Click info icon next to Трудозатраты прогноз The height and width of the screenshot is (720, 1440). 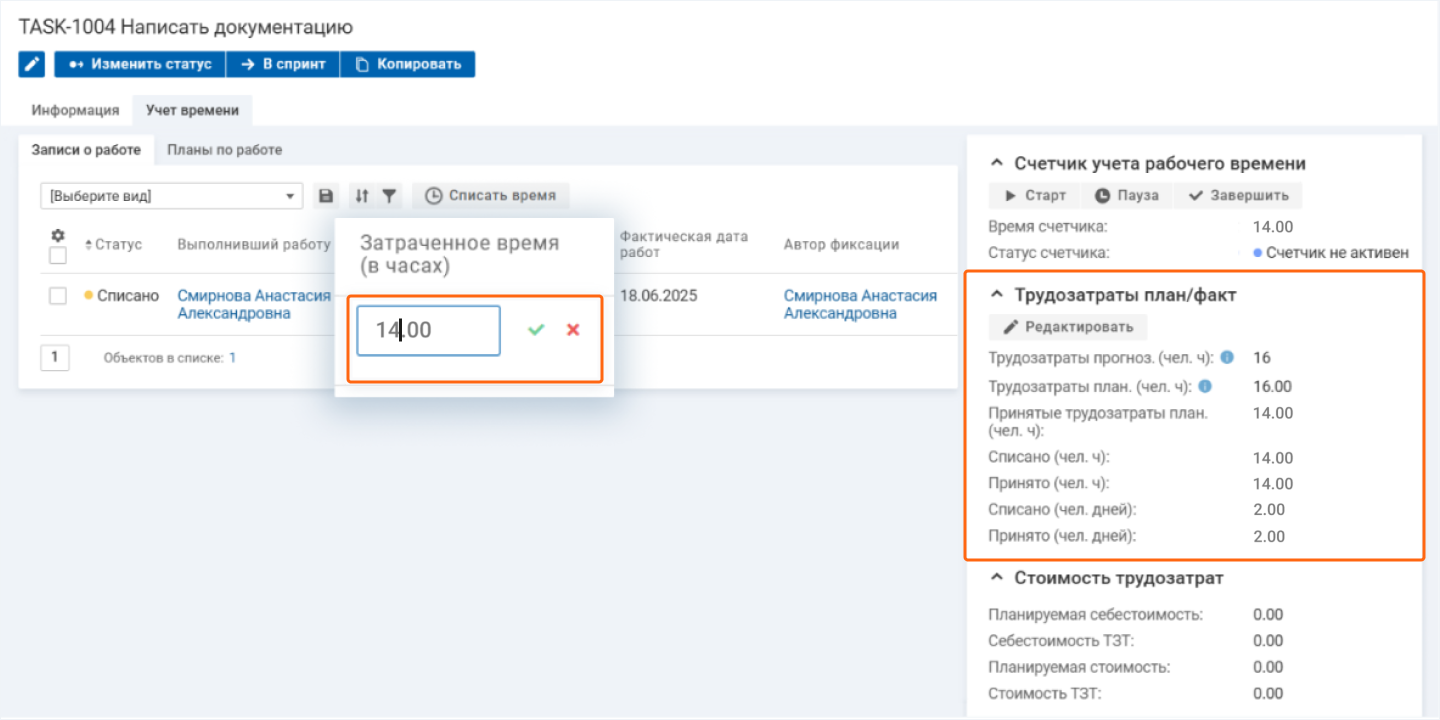pos(1227,357)
